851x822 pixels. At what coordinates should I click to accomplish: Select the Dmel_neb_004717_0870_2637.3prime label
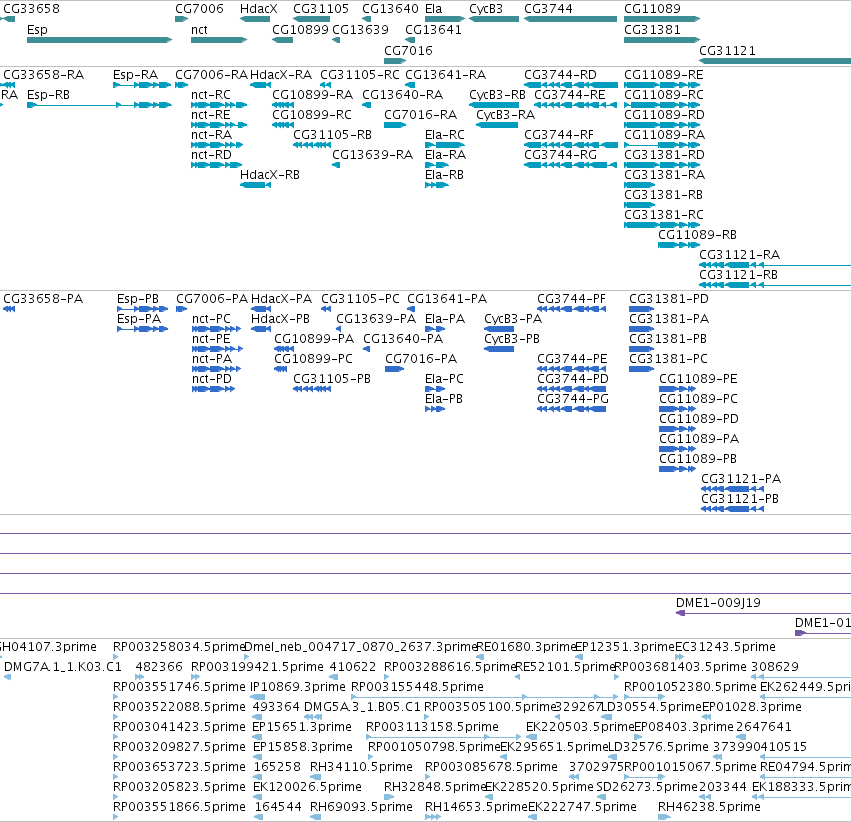360,647
